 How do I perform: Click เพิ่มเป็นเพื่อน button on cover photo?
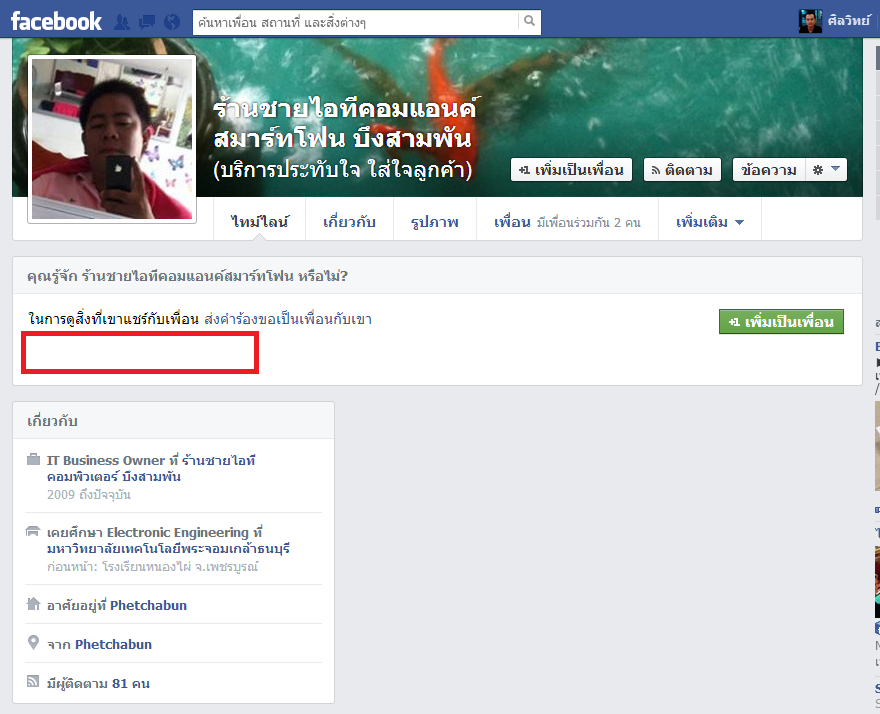[x=571, y=170]
